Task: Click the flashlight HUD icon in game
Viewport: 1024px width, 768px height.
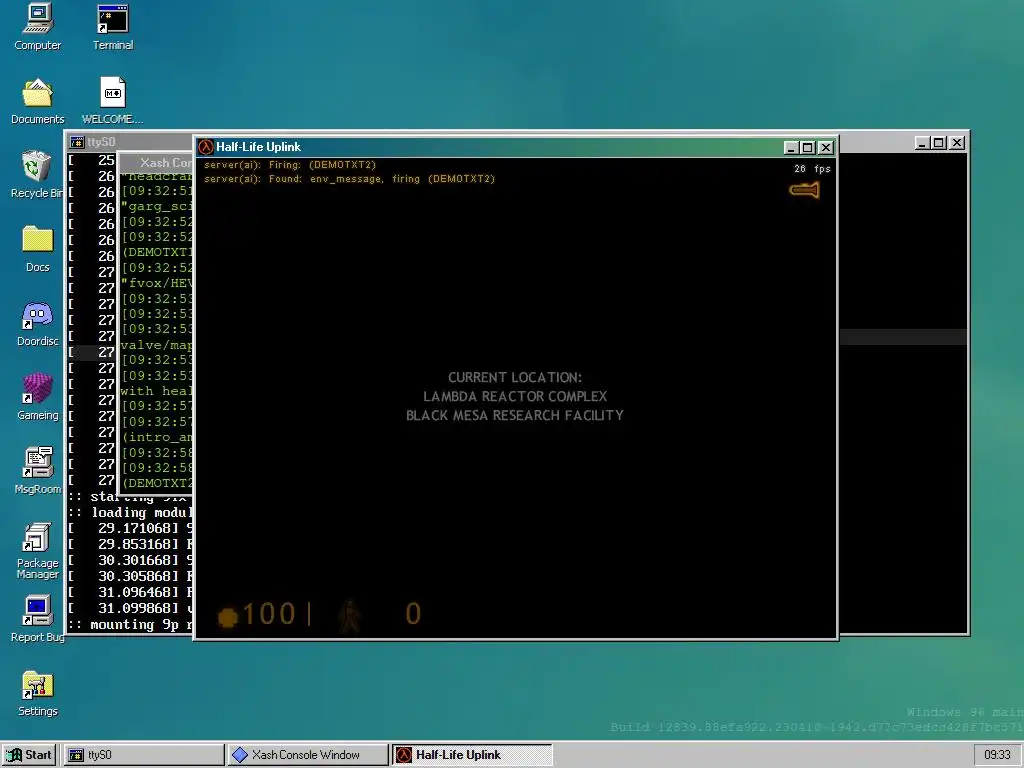Action: [x=804, y=190]
